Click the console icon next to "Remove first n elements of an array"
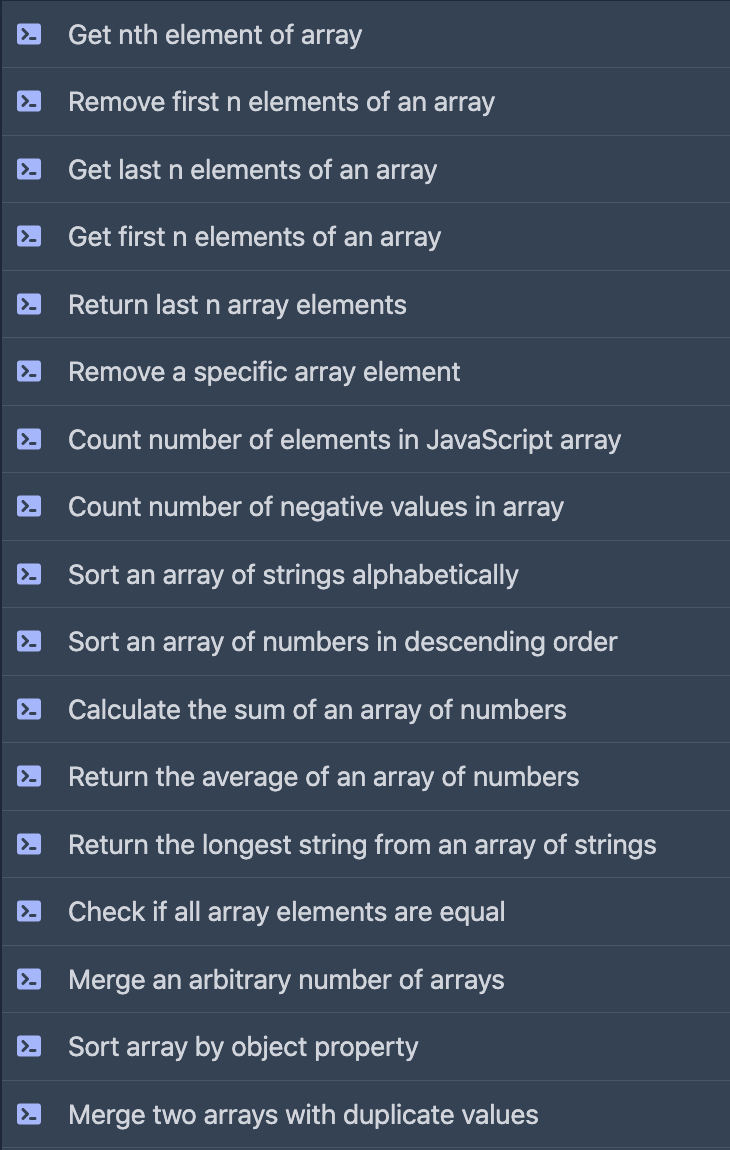The image size is (730, 1150). pos(30,101)
